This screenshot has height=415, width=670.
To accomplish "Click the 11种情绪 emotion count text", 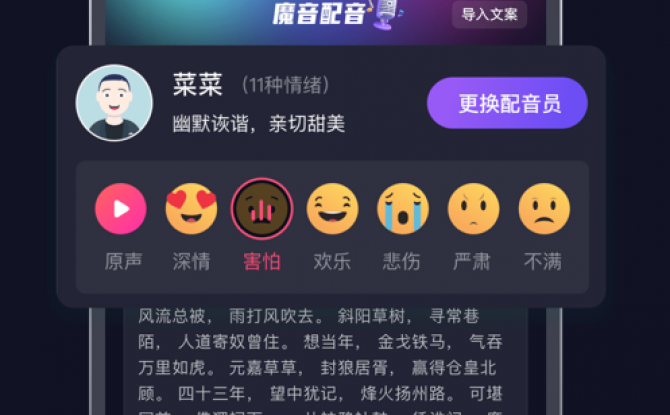I will coord(285,85).
